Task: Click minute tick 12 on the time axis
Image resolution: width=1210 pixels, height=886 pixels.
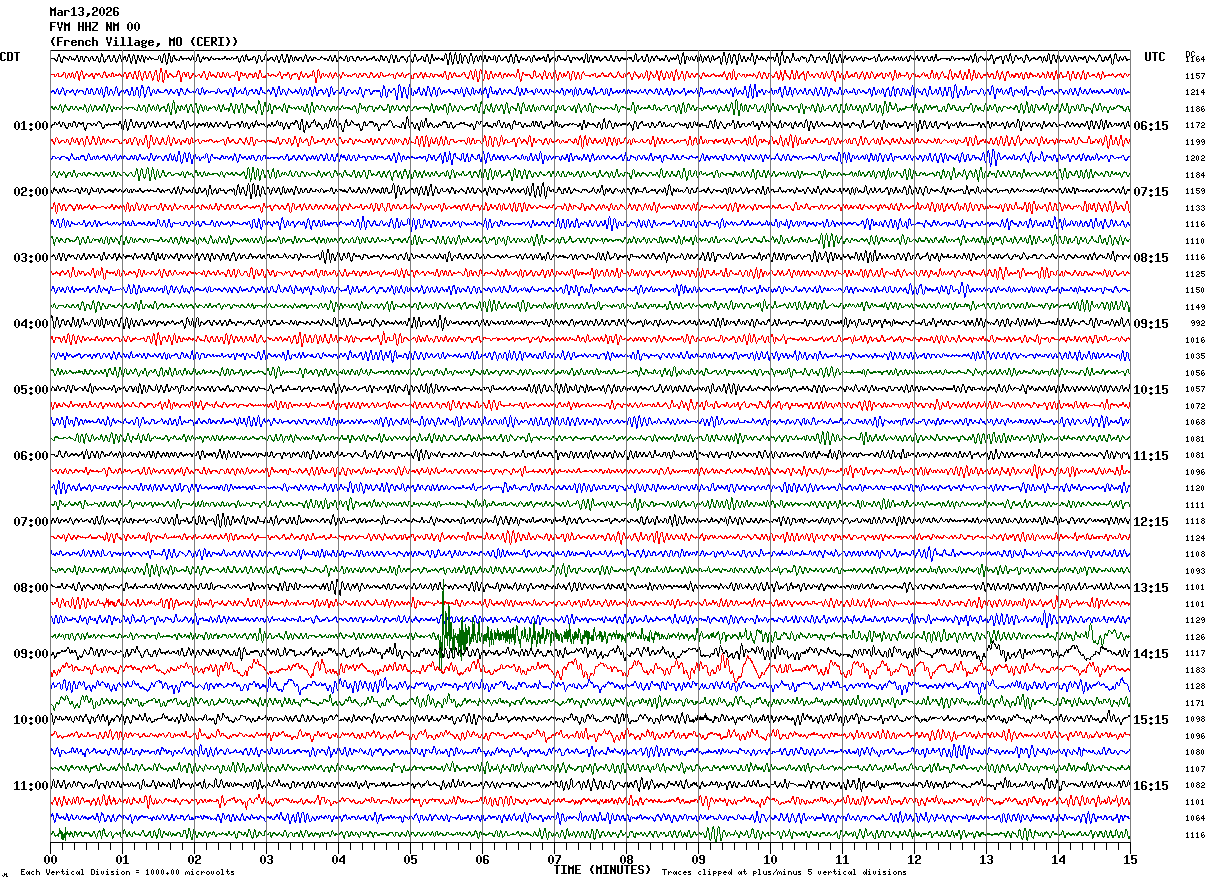Action: click(914, 859)
